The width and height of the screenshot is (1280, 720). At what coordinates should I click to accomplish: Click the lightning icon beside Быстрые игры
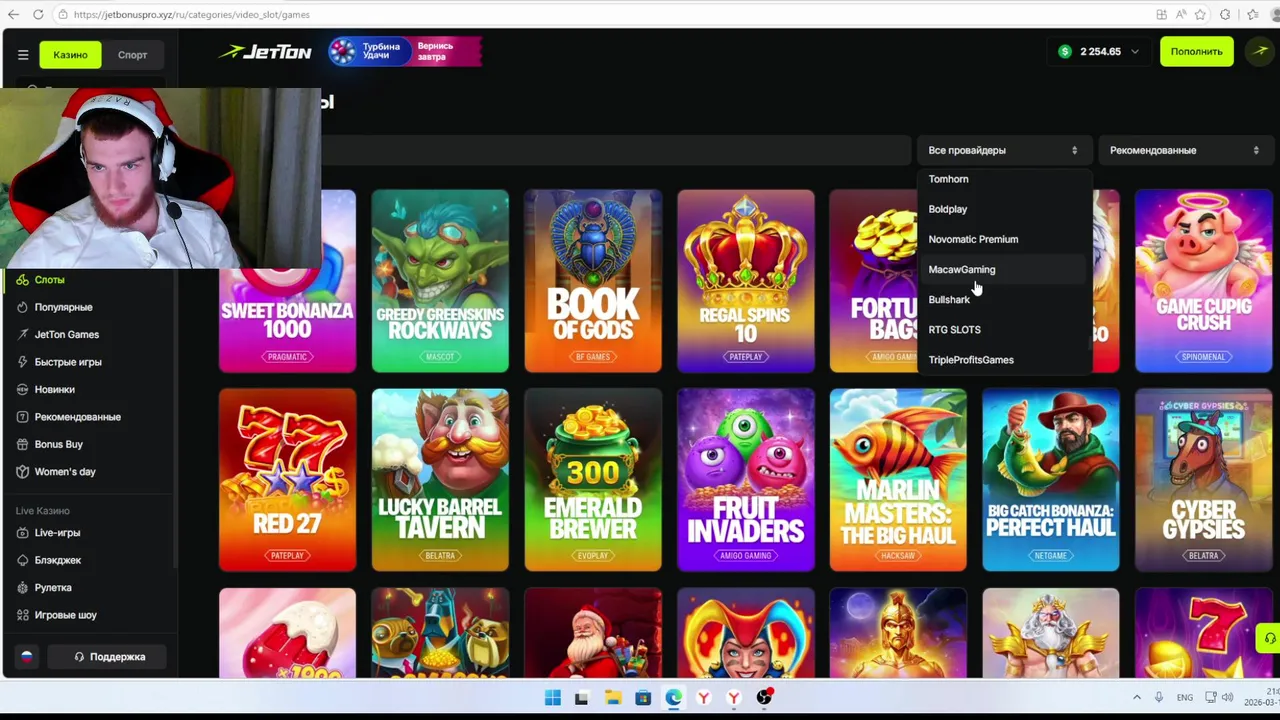pyautogui.click(x=23, y=362)
